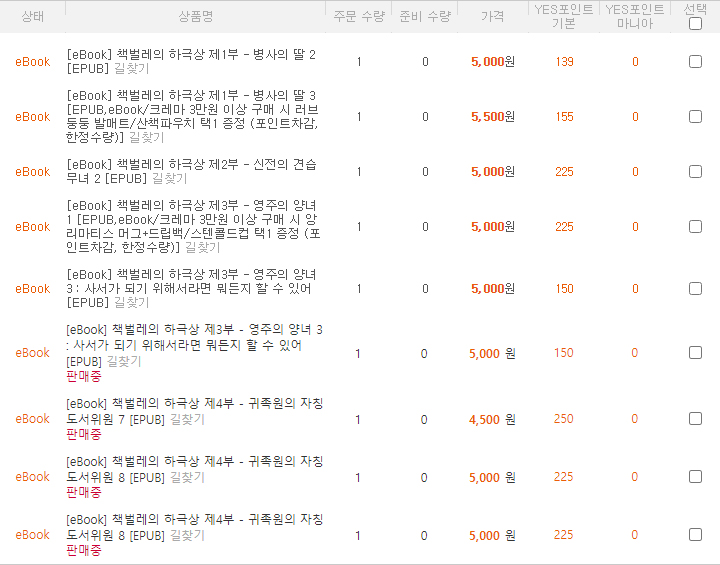
Task: Click 225 points in 영주의 양녀 1 row
Action: coord(564,227)
